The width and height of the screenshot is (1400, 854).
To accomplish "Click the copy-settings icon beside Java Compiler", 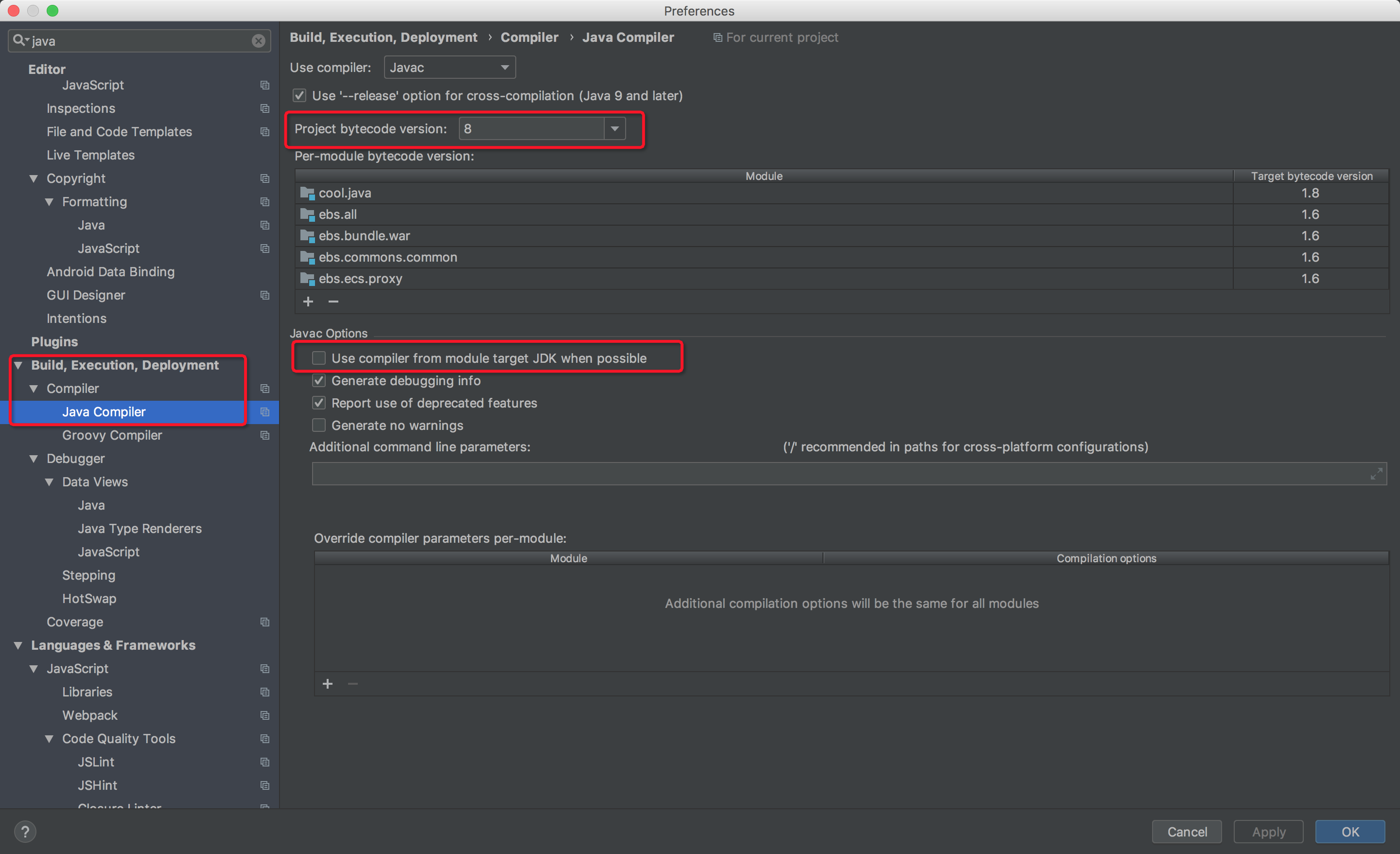I will click(x=265, y=411).
